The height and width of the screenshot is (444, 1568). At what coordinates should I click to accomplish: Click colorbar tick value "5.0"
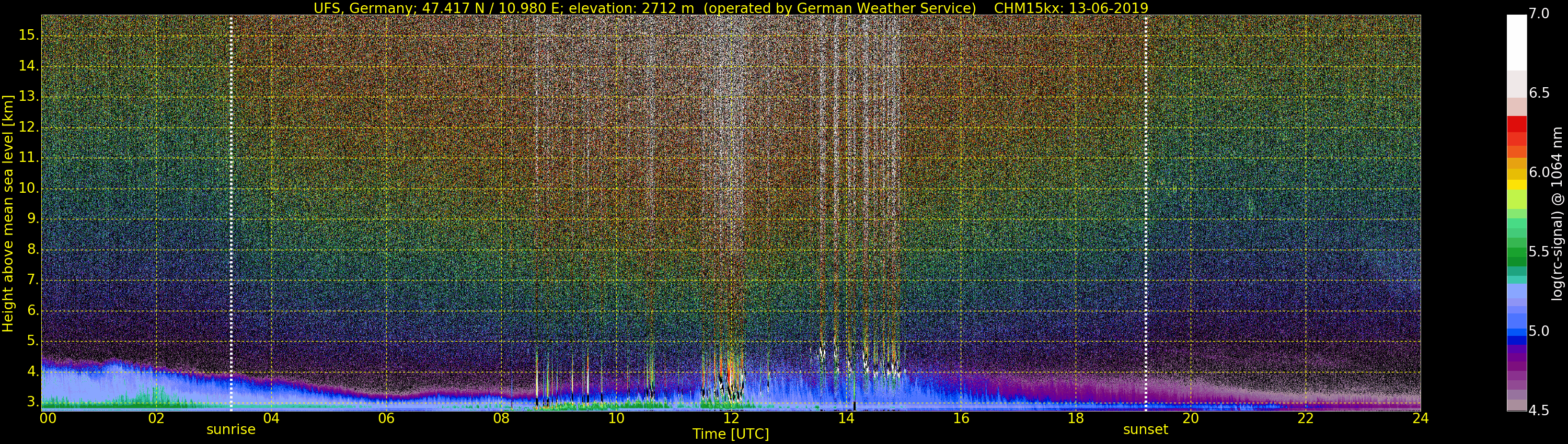1539,331
